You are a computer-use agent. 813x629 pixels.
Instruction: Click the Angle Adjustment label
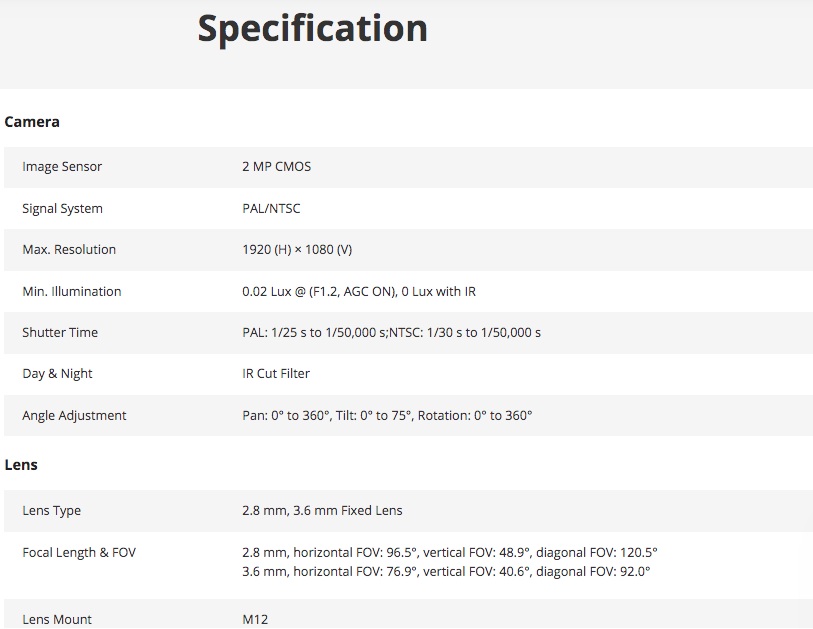pyautogui.click(x=74, y=416)
